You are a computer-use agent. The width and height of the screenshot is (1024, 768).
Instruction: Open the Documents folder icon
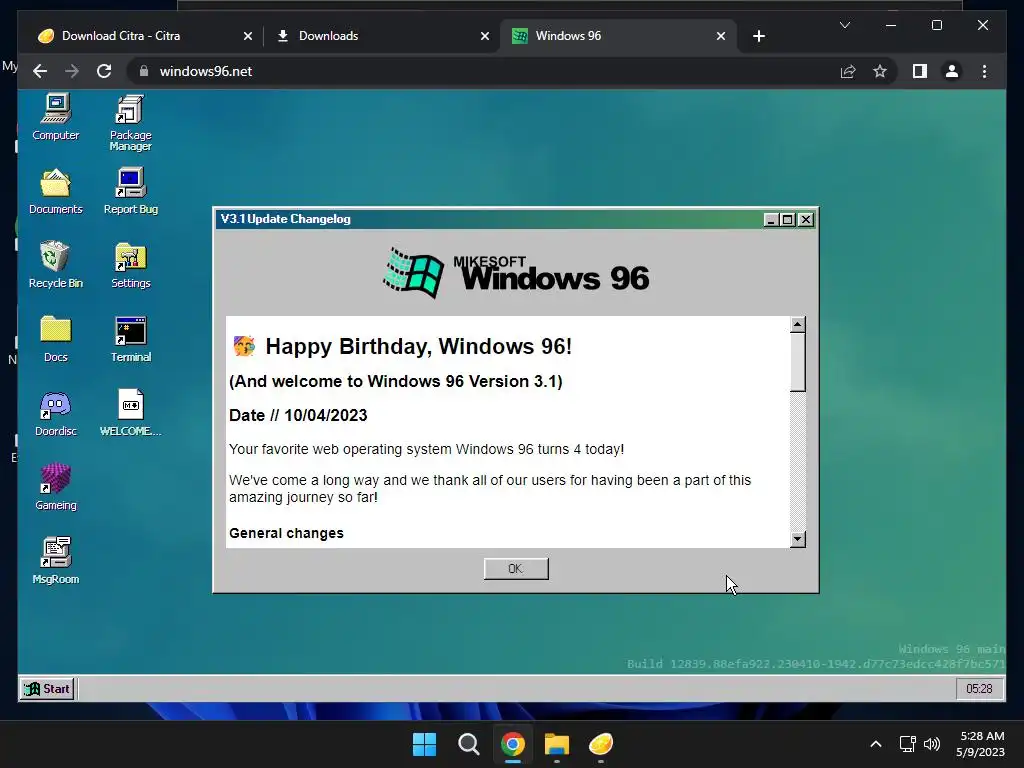pyautogui.click(x=56, y=191)
